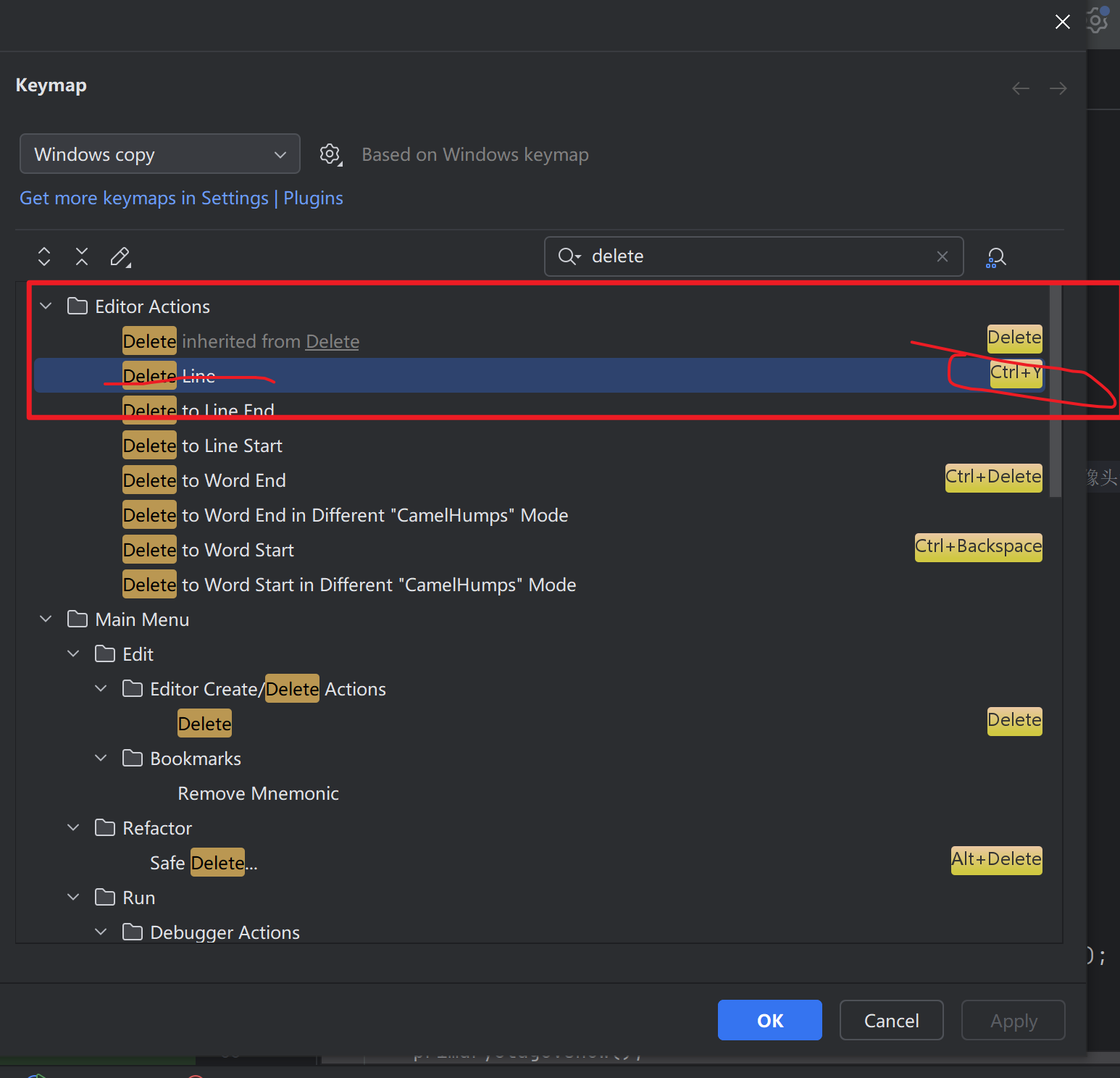Viewport: 1120px width, 1078px height.
Task: Click the Debugger Actions folder icon
Action: [x=133, y=932]
